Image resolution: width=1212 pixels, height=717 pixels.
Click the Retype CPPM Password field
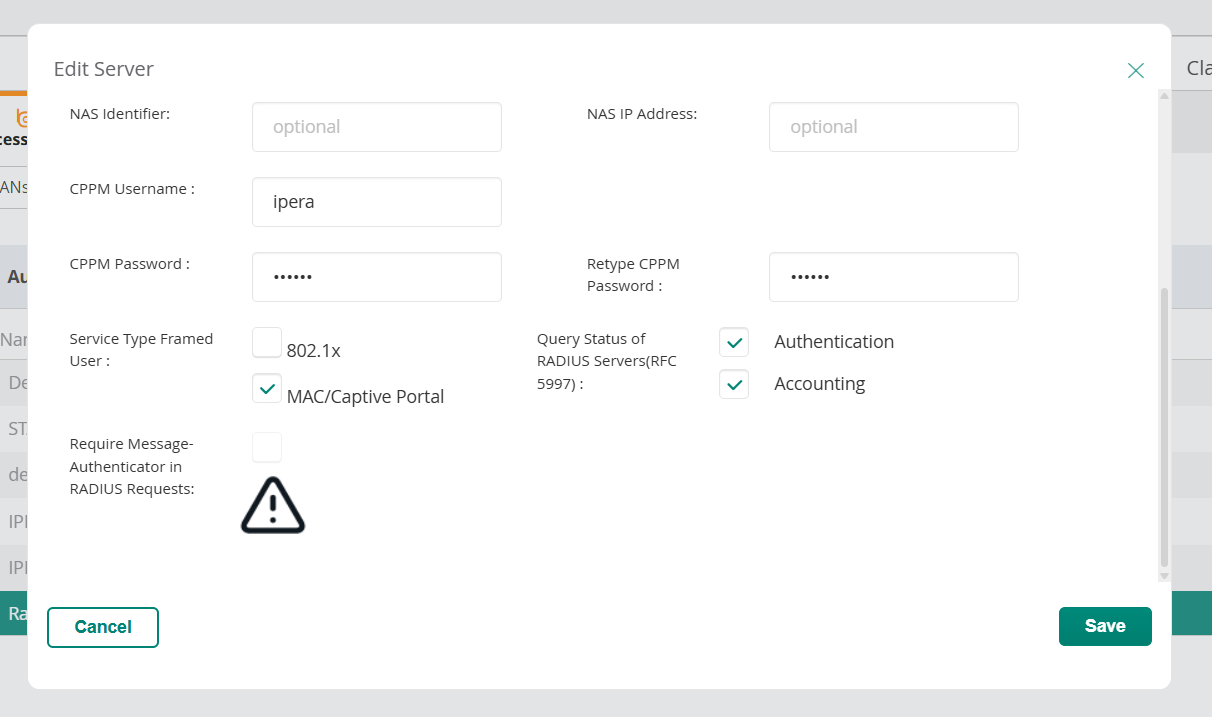[894, 277]
